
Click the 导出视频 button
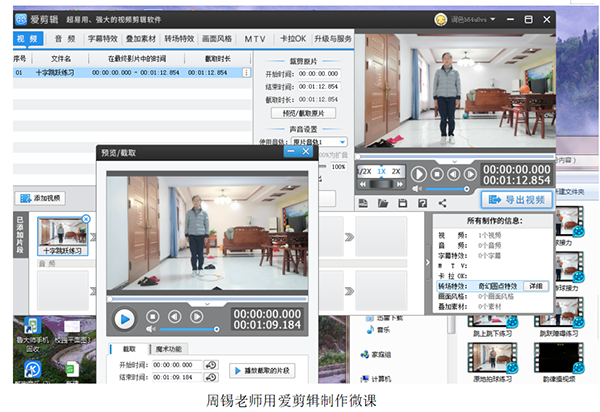click(517, 200)
